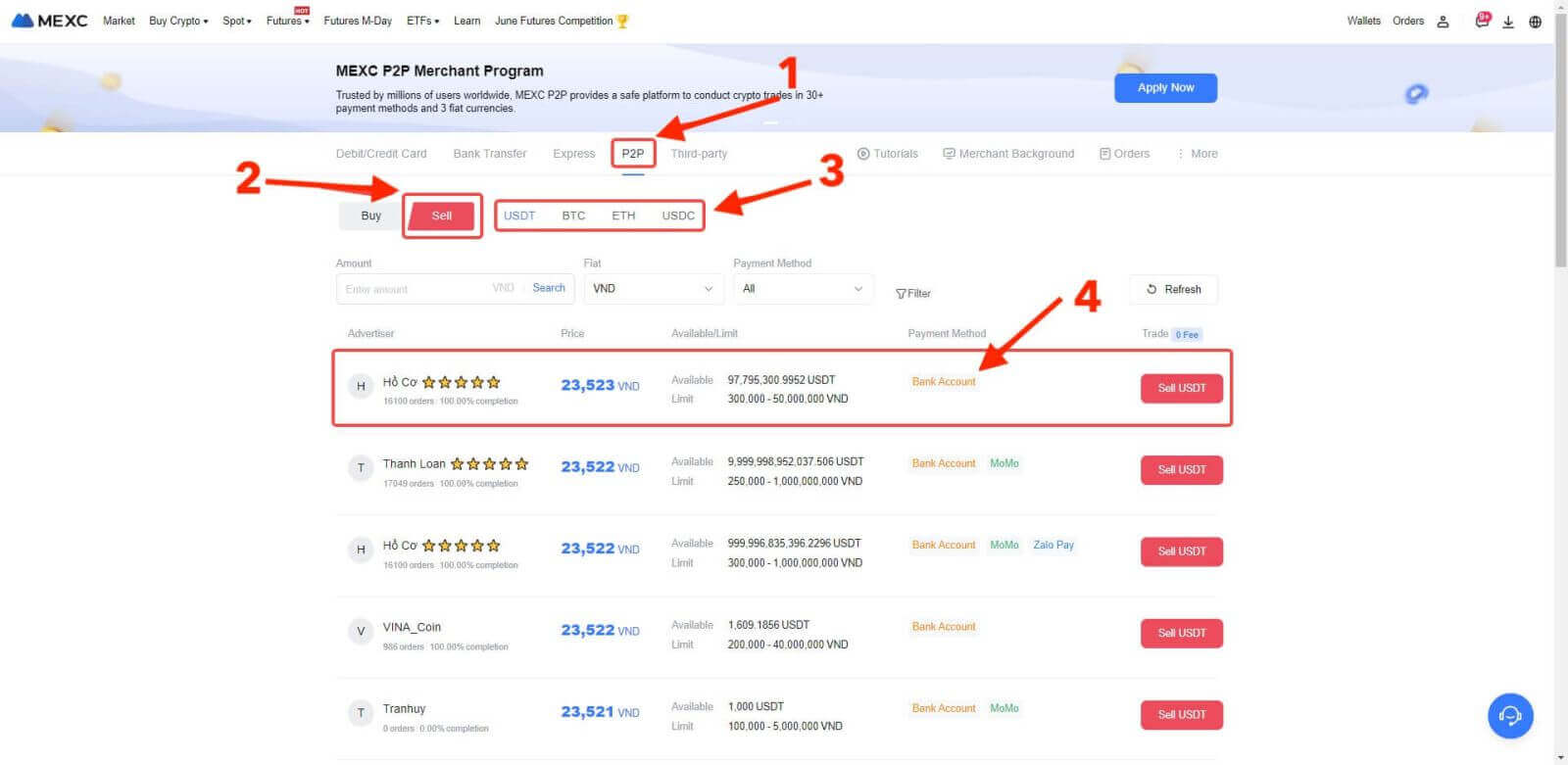Open Tutorials link
This screenshot has height=765, width=1568.
(x=888, y=154)
